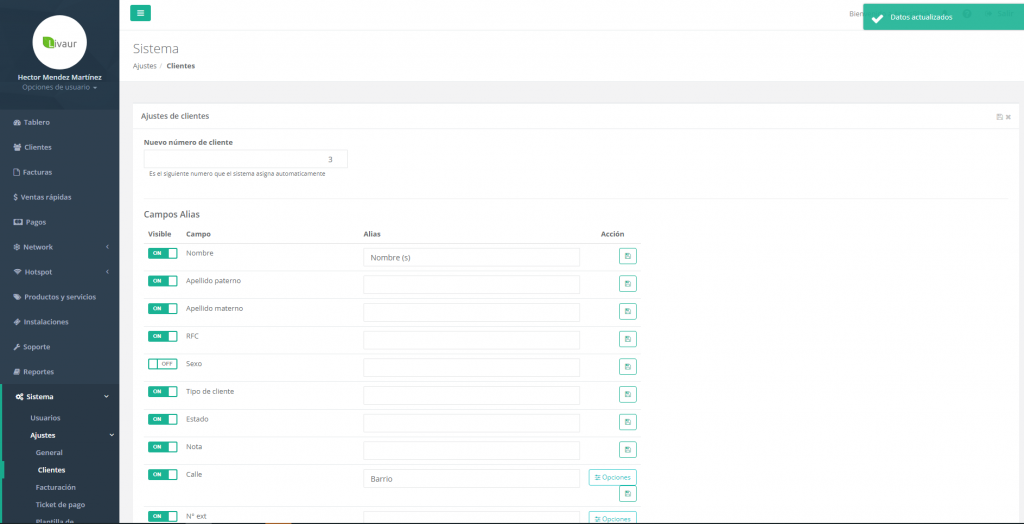The width and height of the screenshot is (1024, 524).
Task: Save the Apellido paterno alias row
Action: point(628,284)
